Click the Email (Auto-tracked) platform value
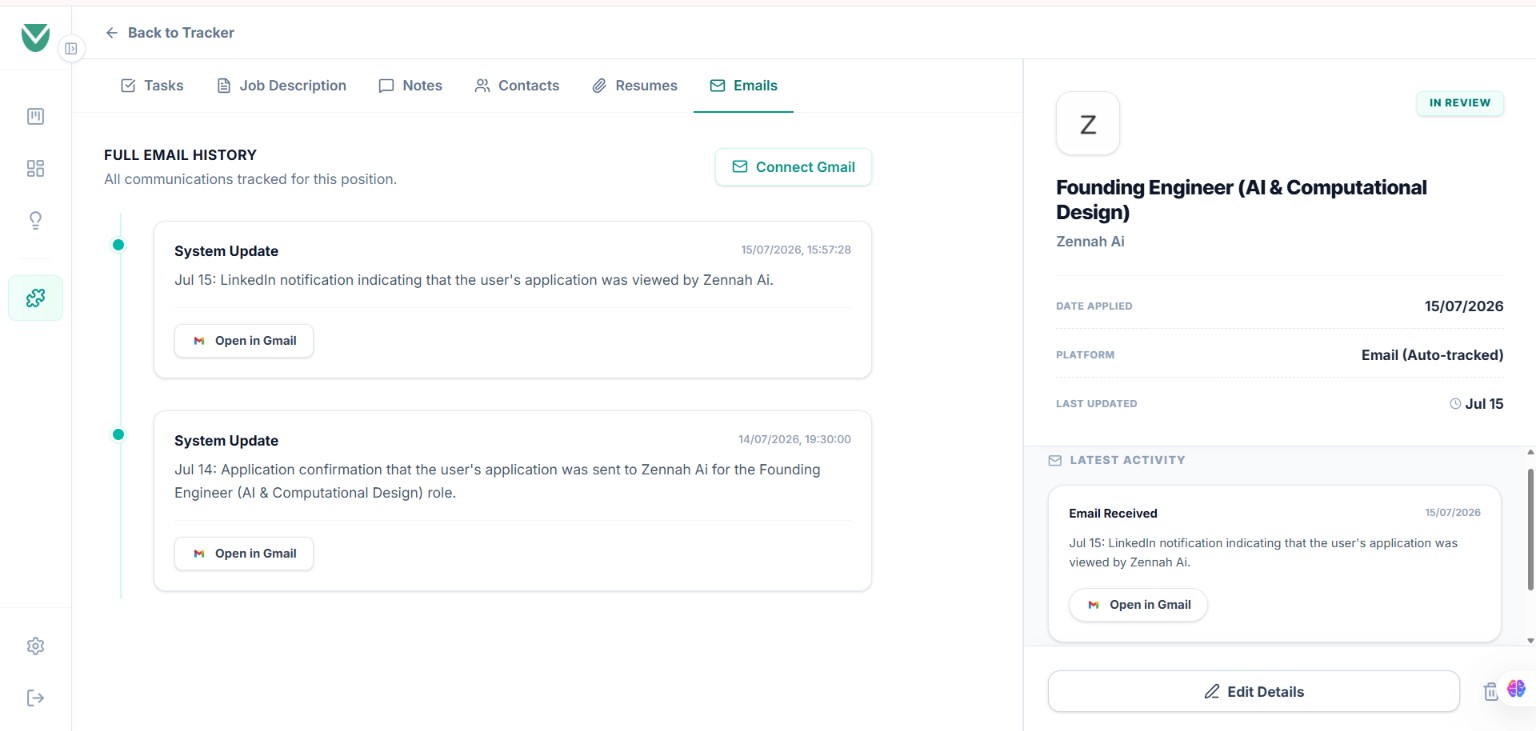 click(1432, 355)
